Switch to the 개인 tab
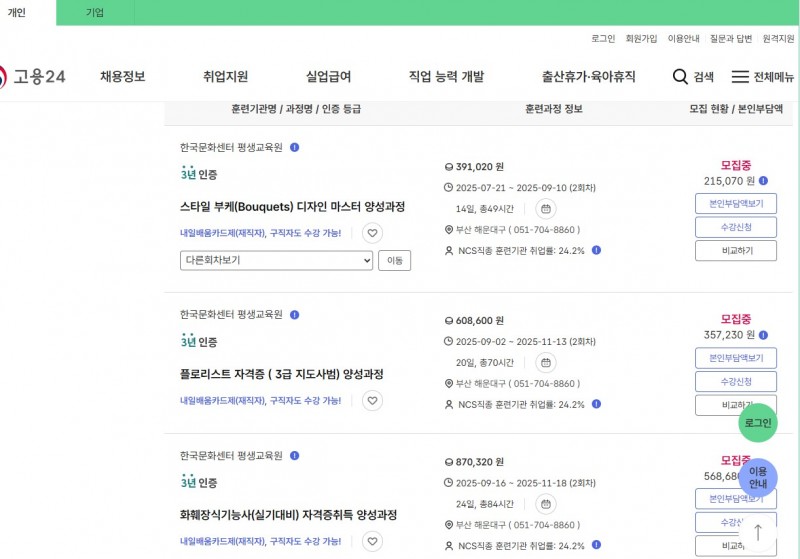Image resolution: width=800 pixels, height=559 pixels. (x=16, y=12)
